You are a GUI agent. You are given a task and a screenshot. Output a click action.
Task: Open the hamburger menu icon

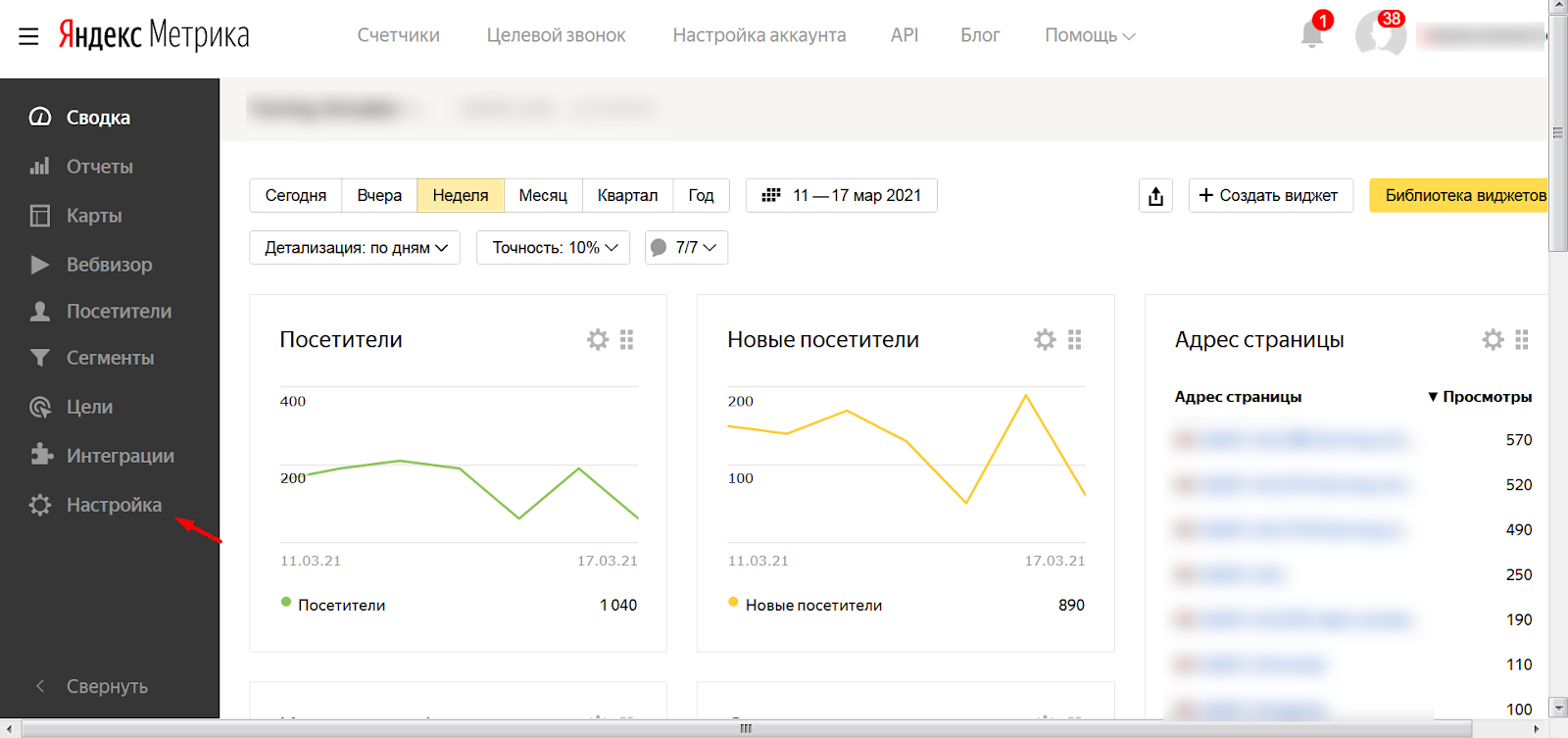(28, 36)
